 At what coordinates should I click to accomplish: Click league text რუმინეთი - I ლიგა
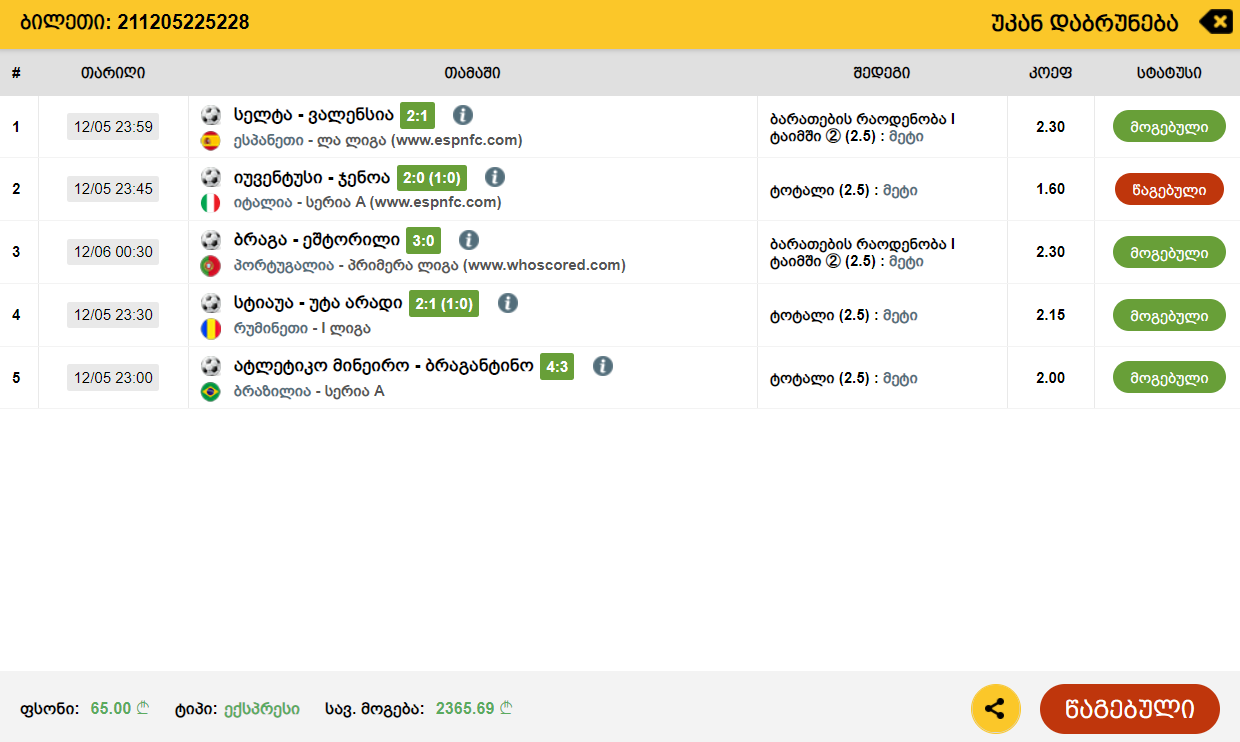pyautogui.click(x=302, y=328)
